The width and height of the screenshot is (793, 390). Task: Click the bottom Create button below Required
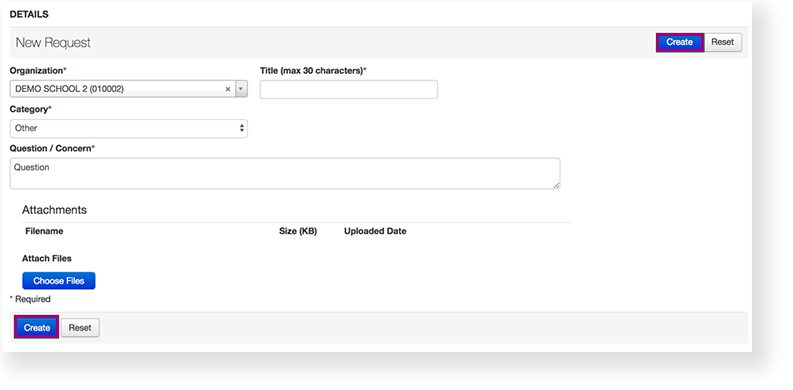[x=36, y=328]
